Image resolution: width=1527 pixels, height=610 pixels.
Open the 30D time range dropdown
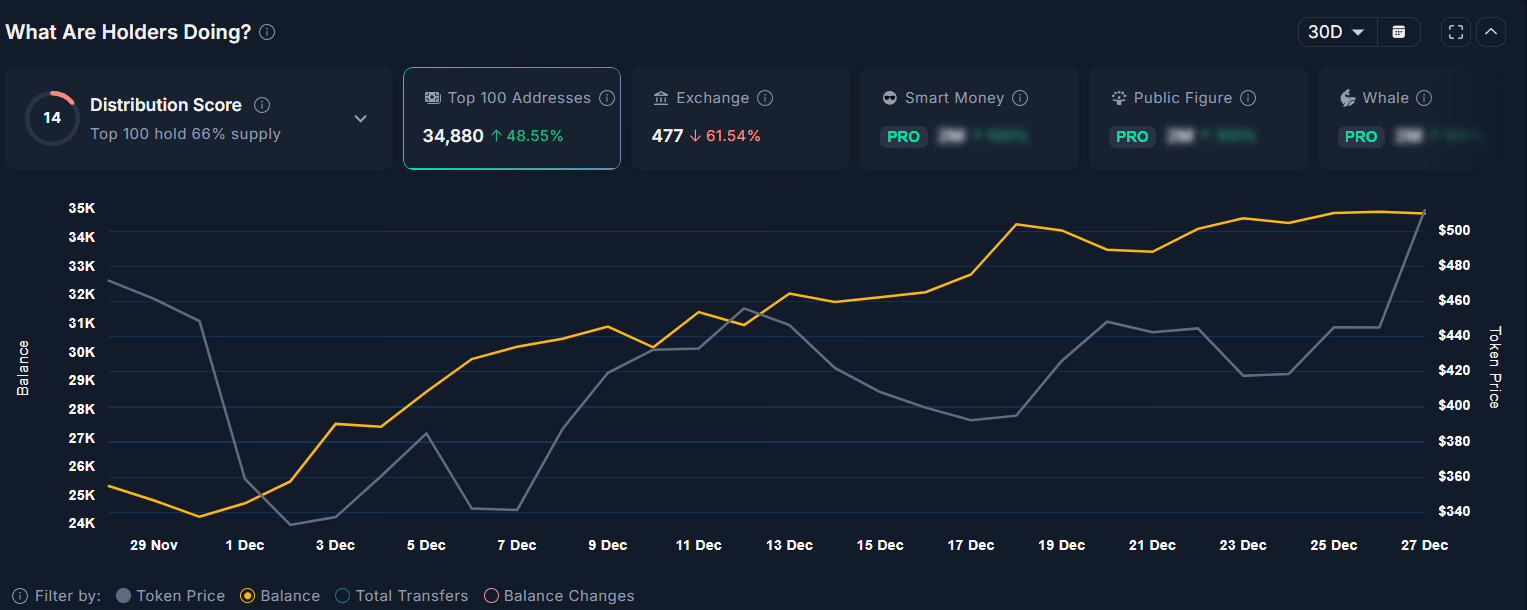[x=1336, y=32]
